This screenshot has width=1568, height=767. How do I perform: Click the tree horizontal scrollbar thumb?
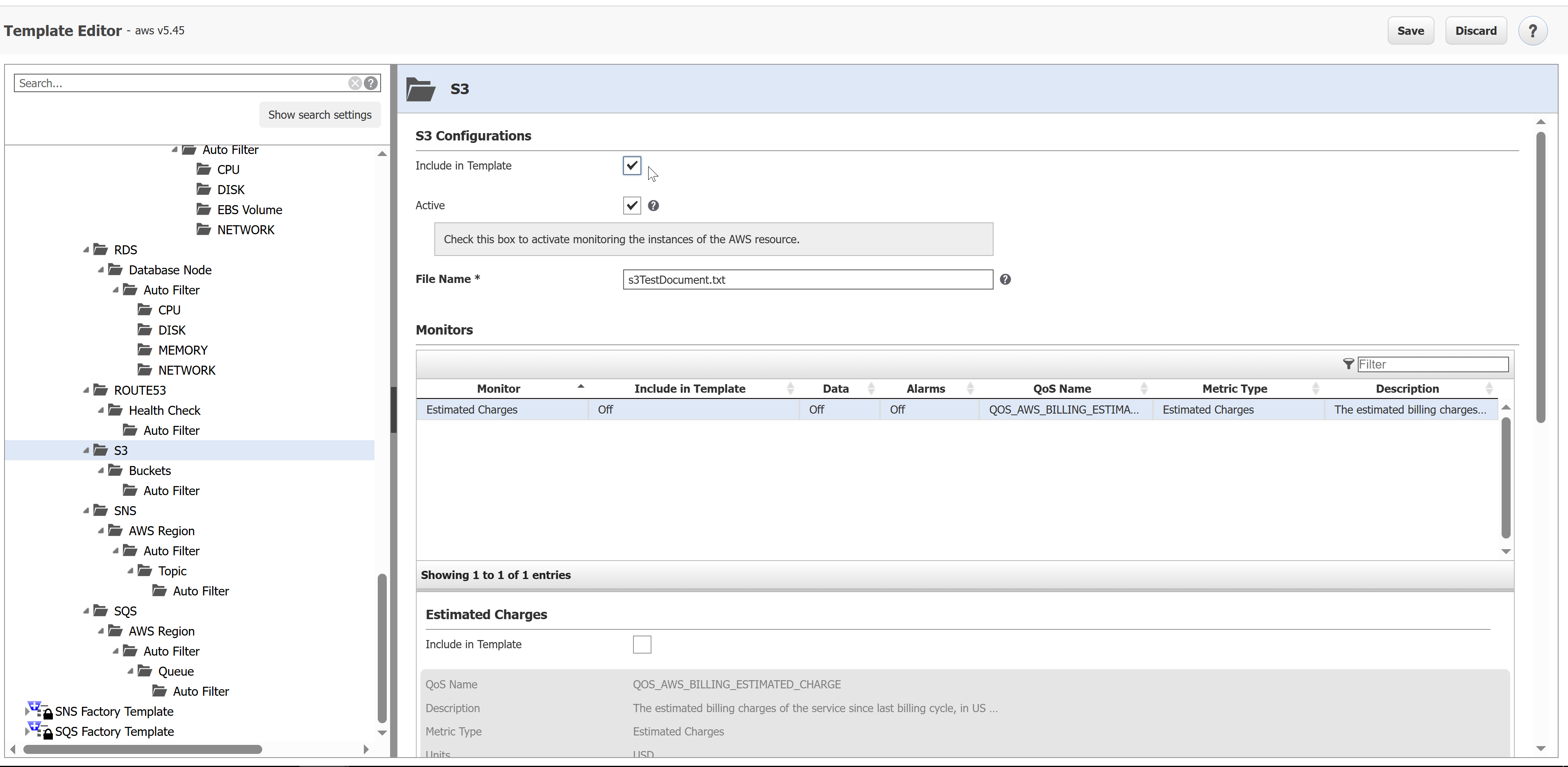pos(143,749)
